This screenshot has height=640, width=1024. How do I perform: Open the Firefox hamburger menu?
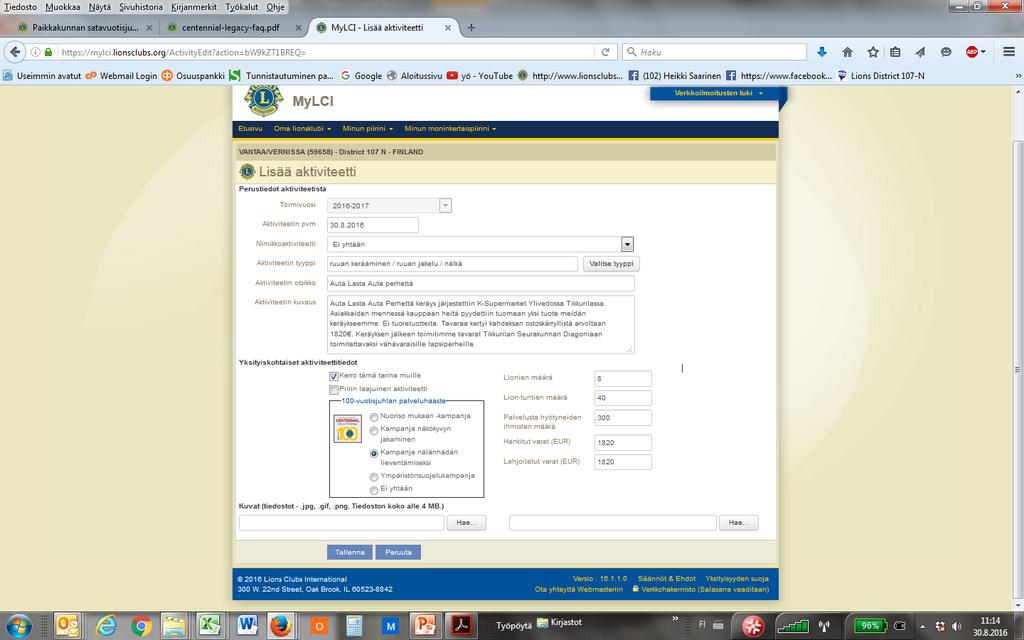(1008, 52)
